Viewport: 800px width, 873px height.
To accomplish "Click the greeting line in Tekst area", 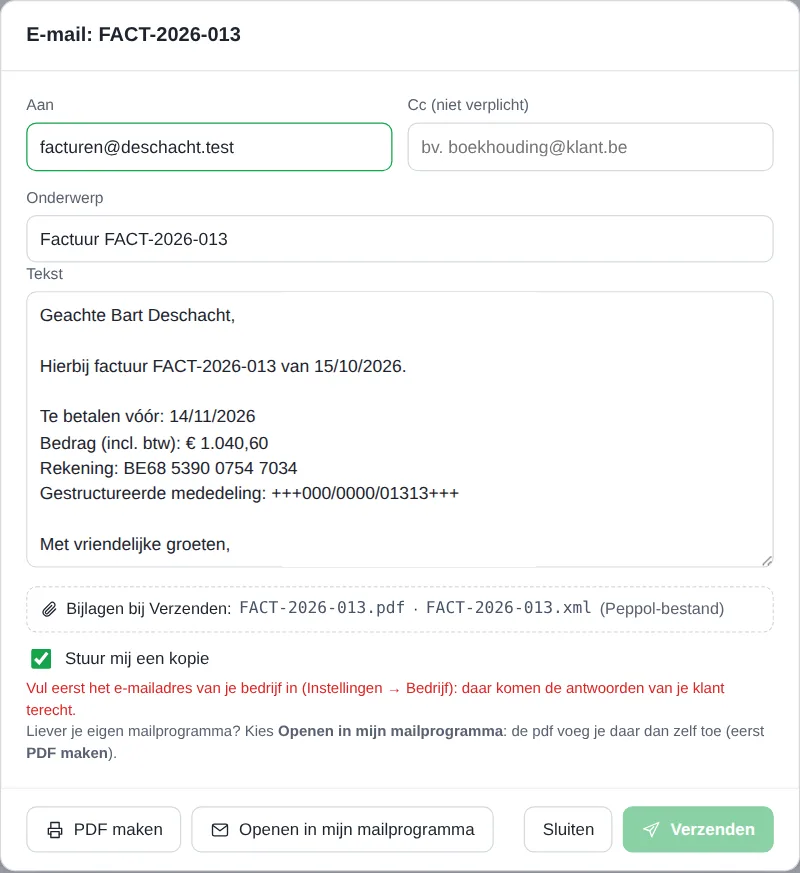I will [x=138, y=315].
